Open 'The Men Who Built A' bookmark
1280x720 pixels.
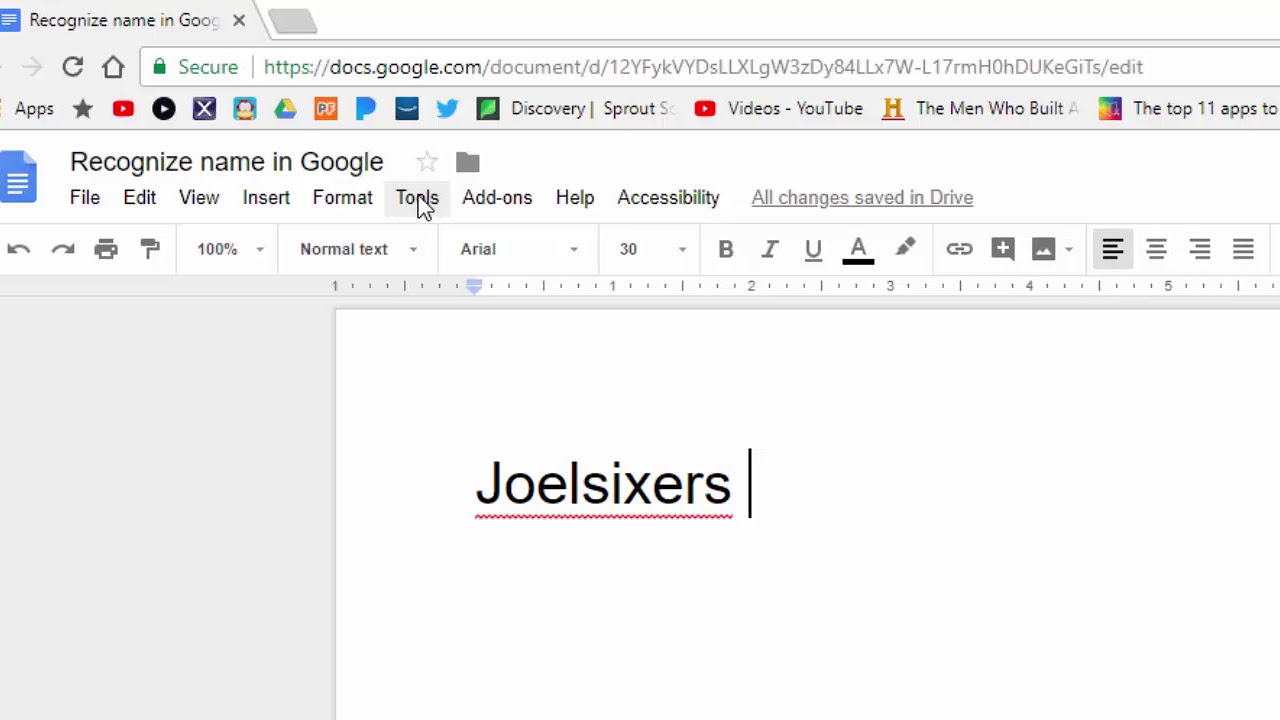pyautogui.click(x=980, y=109)
